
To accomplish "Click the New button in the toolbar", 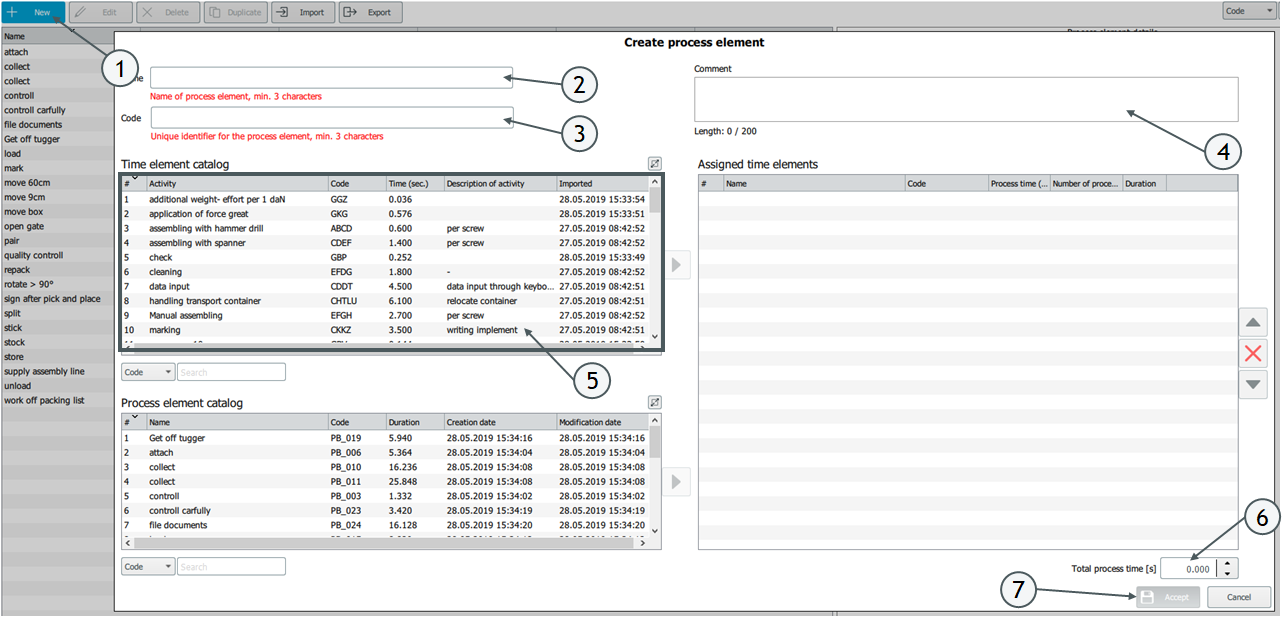I will [34, 12].
